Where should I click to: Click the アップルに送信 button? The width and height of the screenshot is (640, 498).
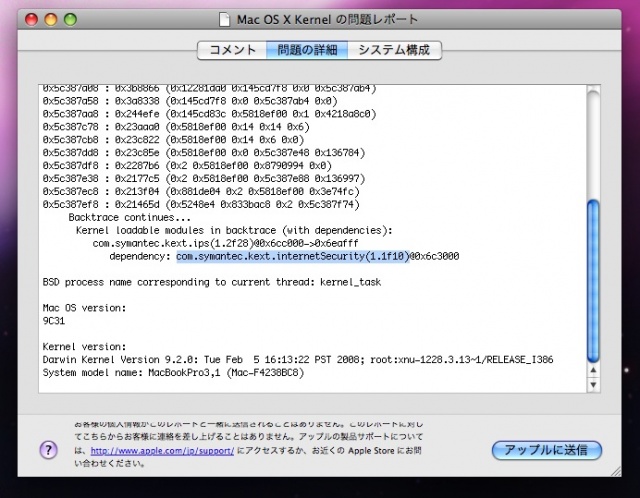[x=547, y=450]
